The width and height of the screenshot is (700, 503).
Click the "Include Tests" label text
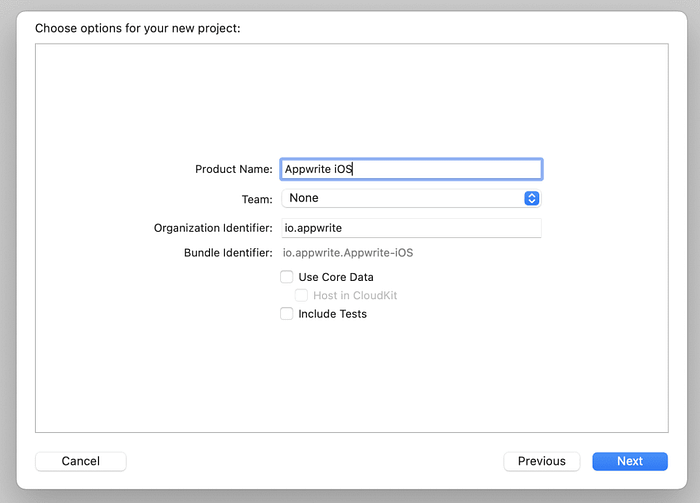pyautogui.click(x=332, y=314)
